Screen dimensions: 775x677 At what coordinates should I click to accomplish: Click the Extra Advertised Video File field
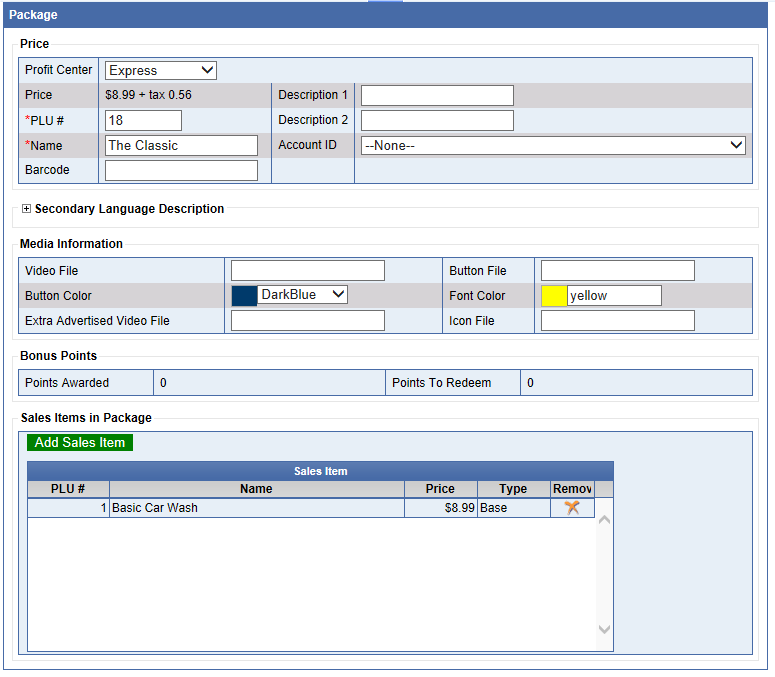tap(307, 321)
